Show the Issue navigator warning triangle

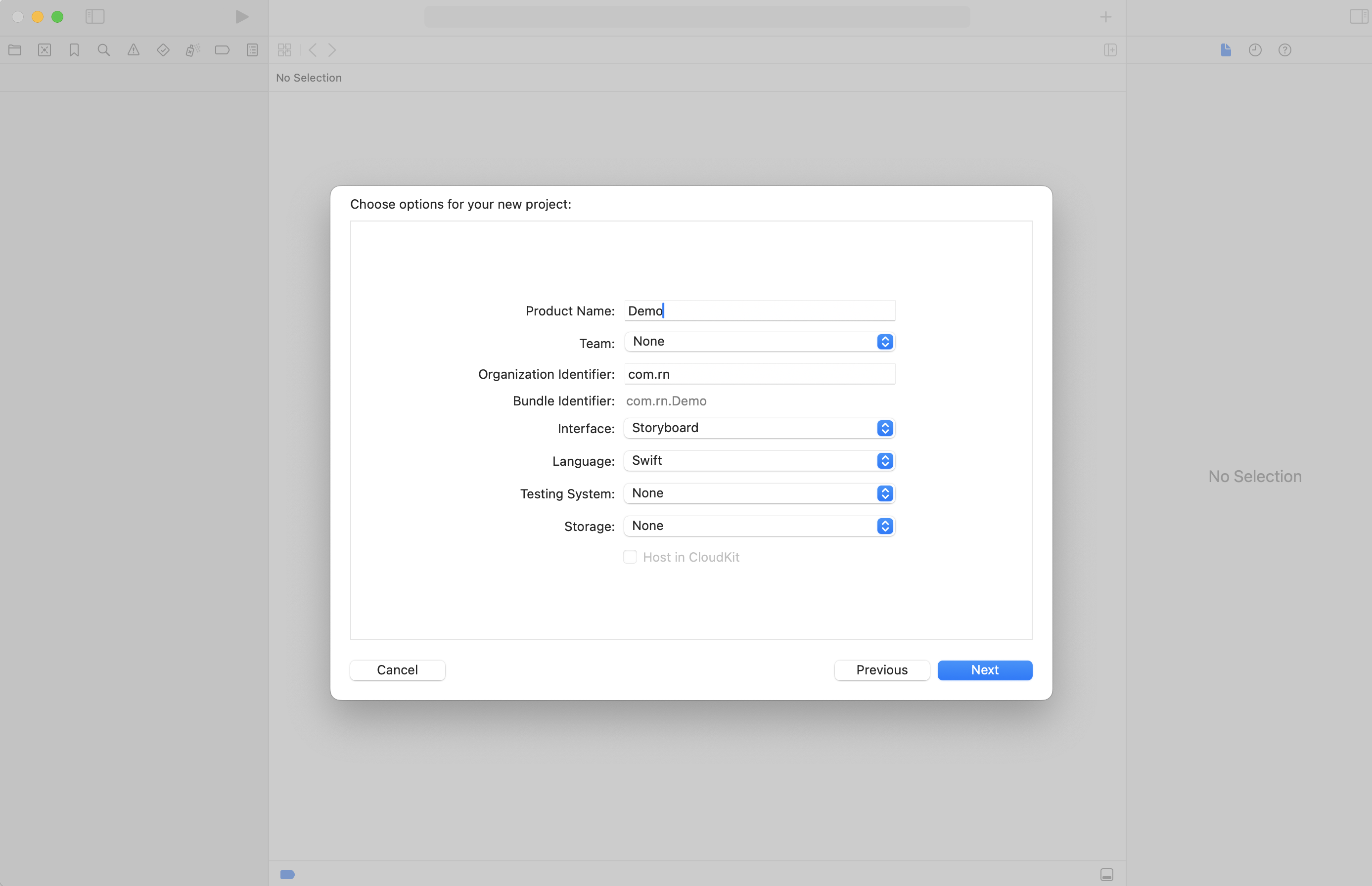coord(134,50)
